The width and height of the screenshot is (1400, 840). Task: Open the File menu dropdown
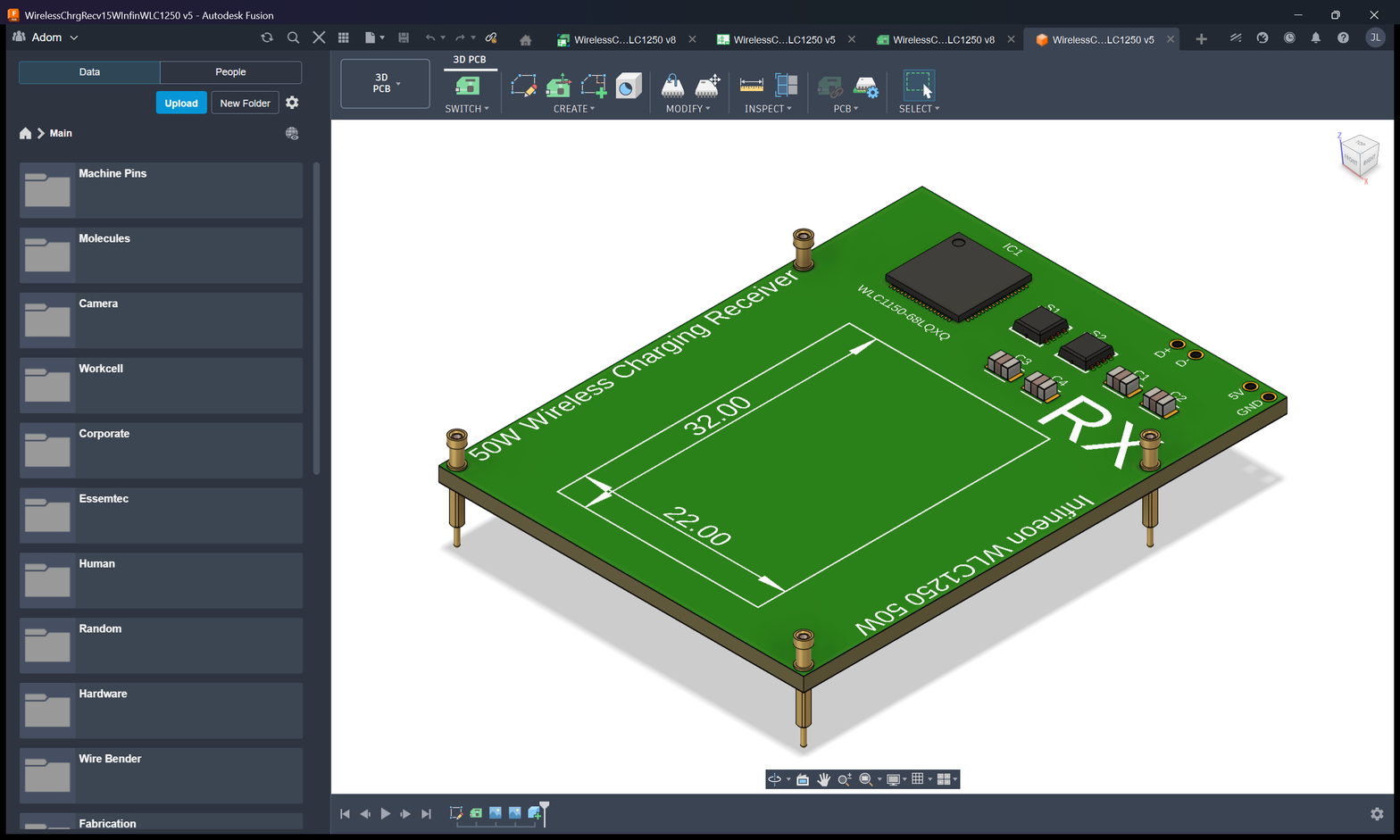(375, 37)
